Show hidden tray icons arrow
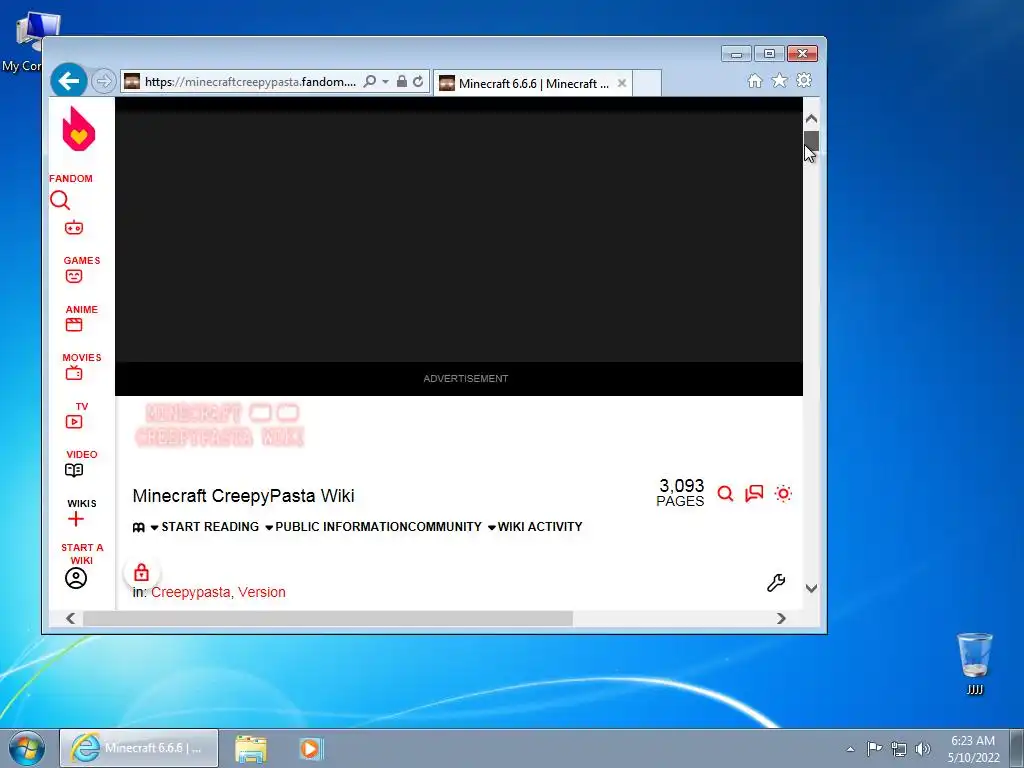1024x768 pixels. (x=850, y=749)
